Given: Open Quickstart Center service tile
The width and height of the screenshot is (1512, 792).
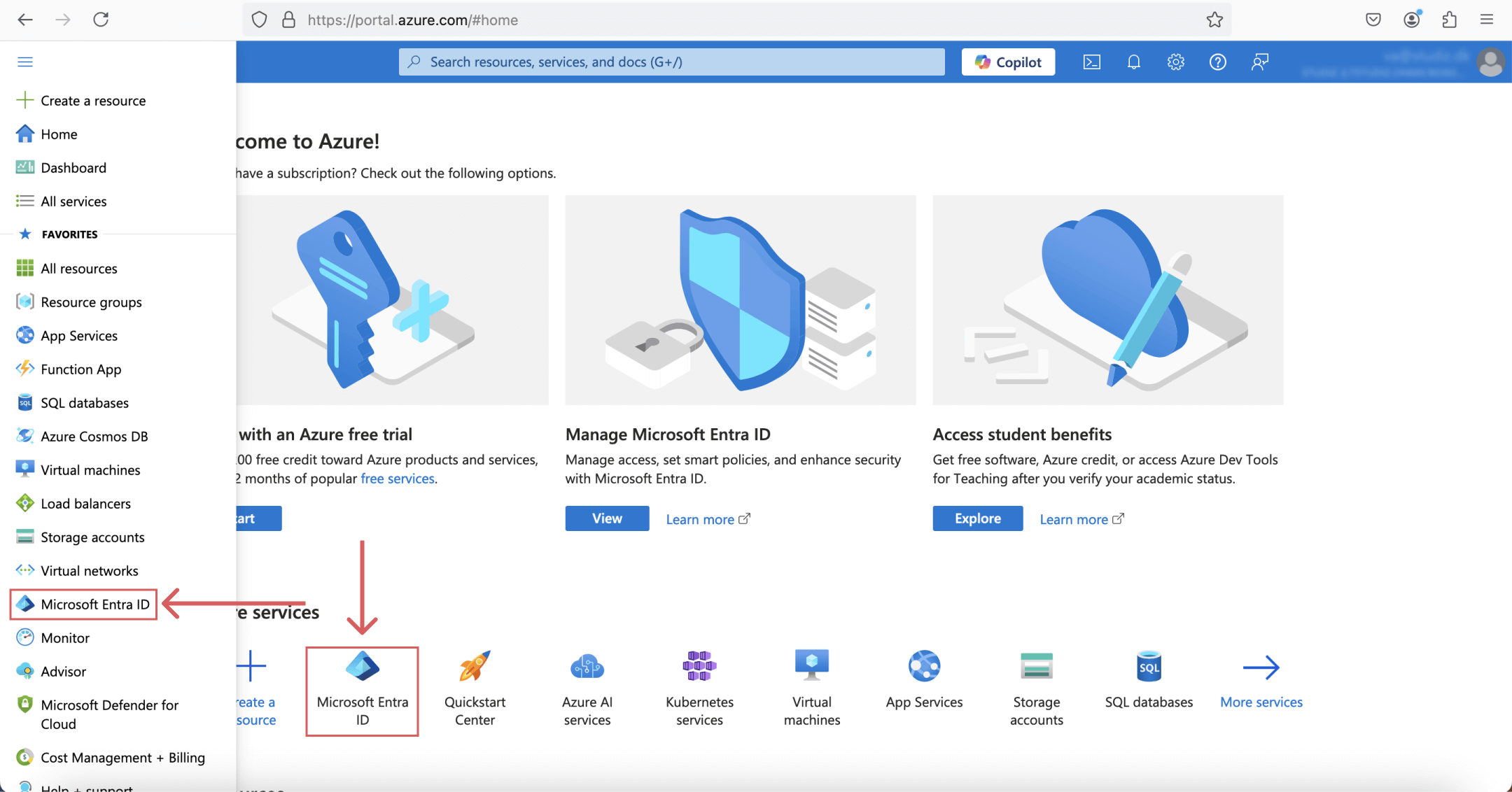Looking at the screenshot, I should click(x=475, y=689).
